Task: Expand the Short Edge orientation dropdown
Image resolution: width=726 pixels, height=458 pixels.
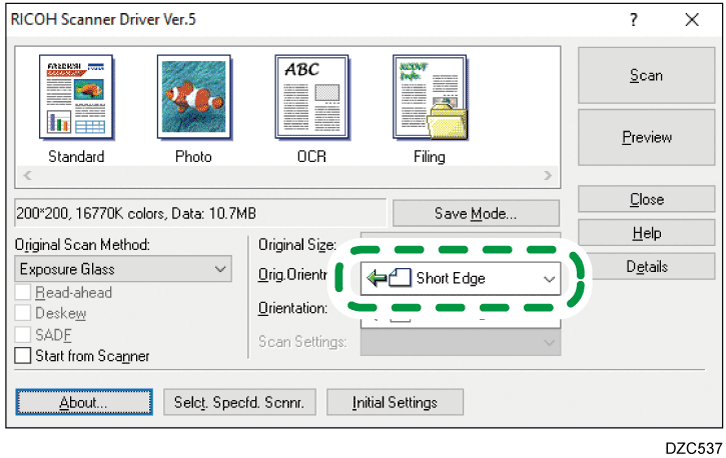Action: click(x=549, y=279)
